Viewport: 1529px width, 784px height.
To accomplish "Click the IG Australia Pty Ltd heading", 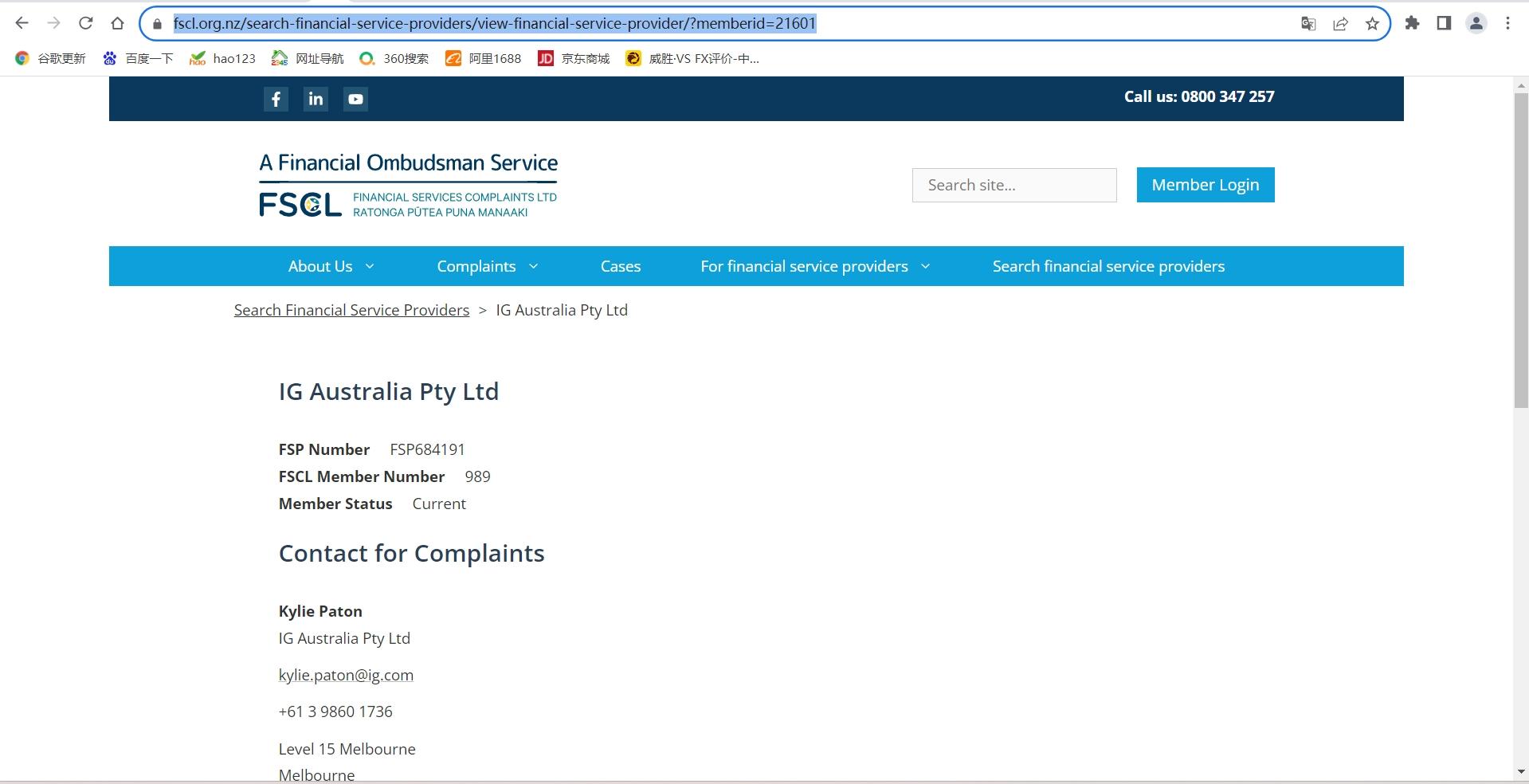I will click(x=389, y=391).
